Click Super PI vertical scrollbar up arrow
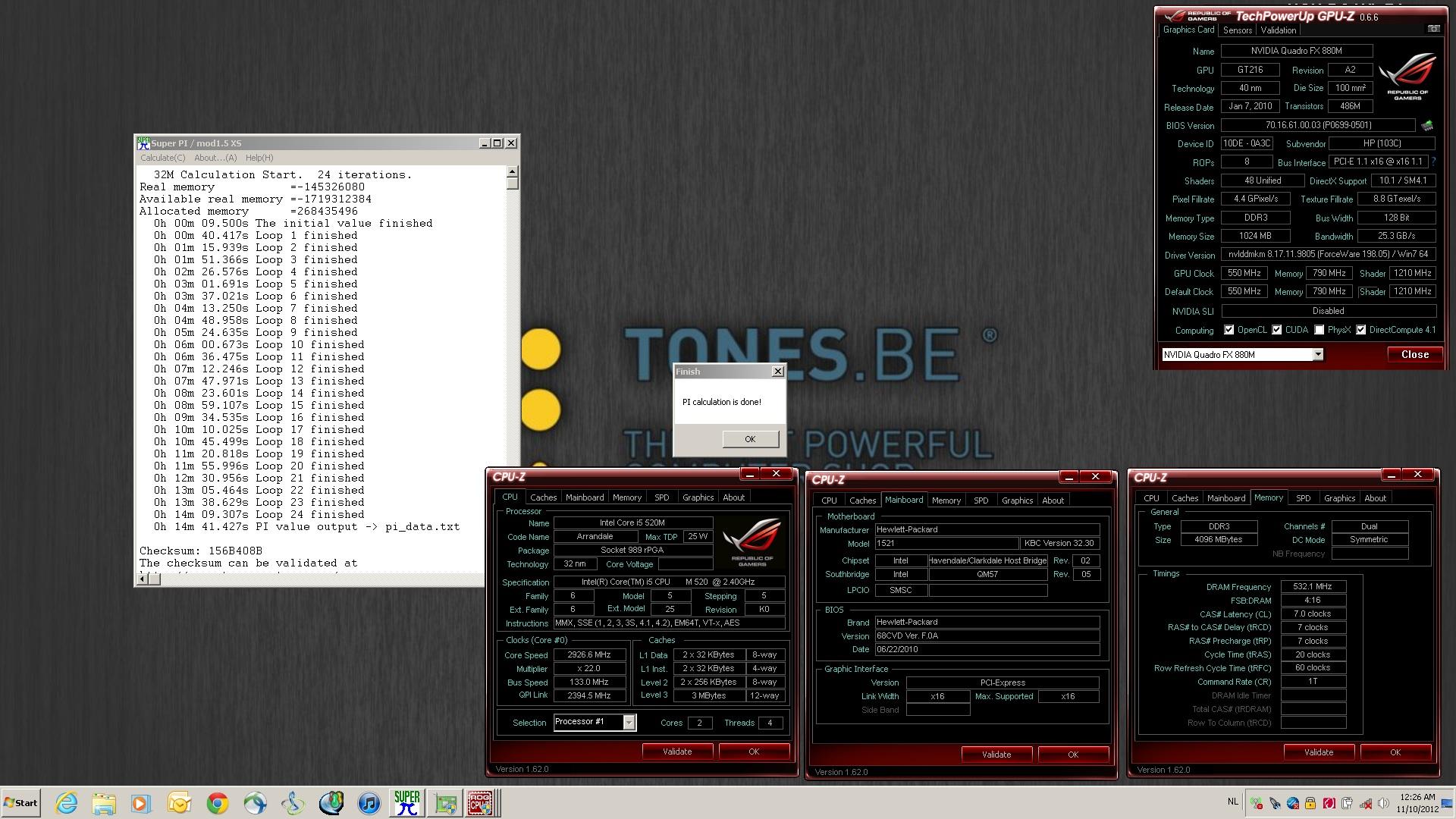Image resolution: width=1456 pixels, height=819 pixels. (x=513, y=171)
